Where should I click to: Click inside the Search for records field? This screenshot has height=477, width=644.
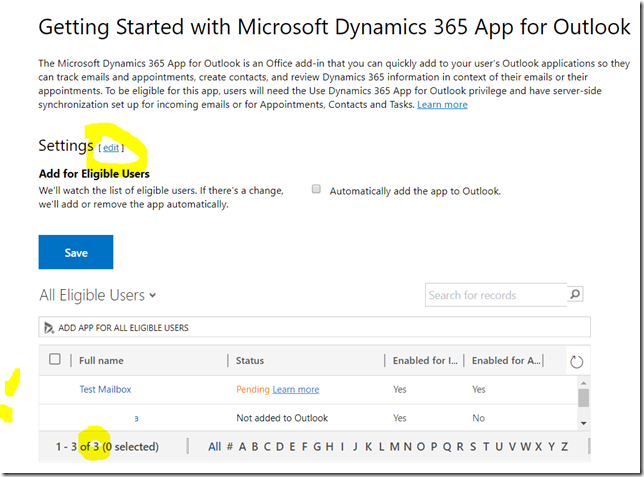pyautogui.click(x=495, y=295)
